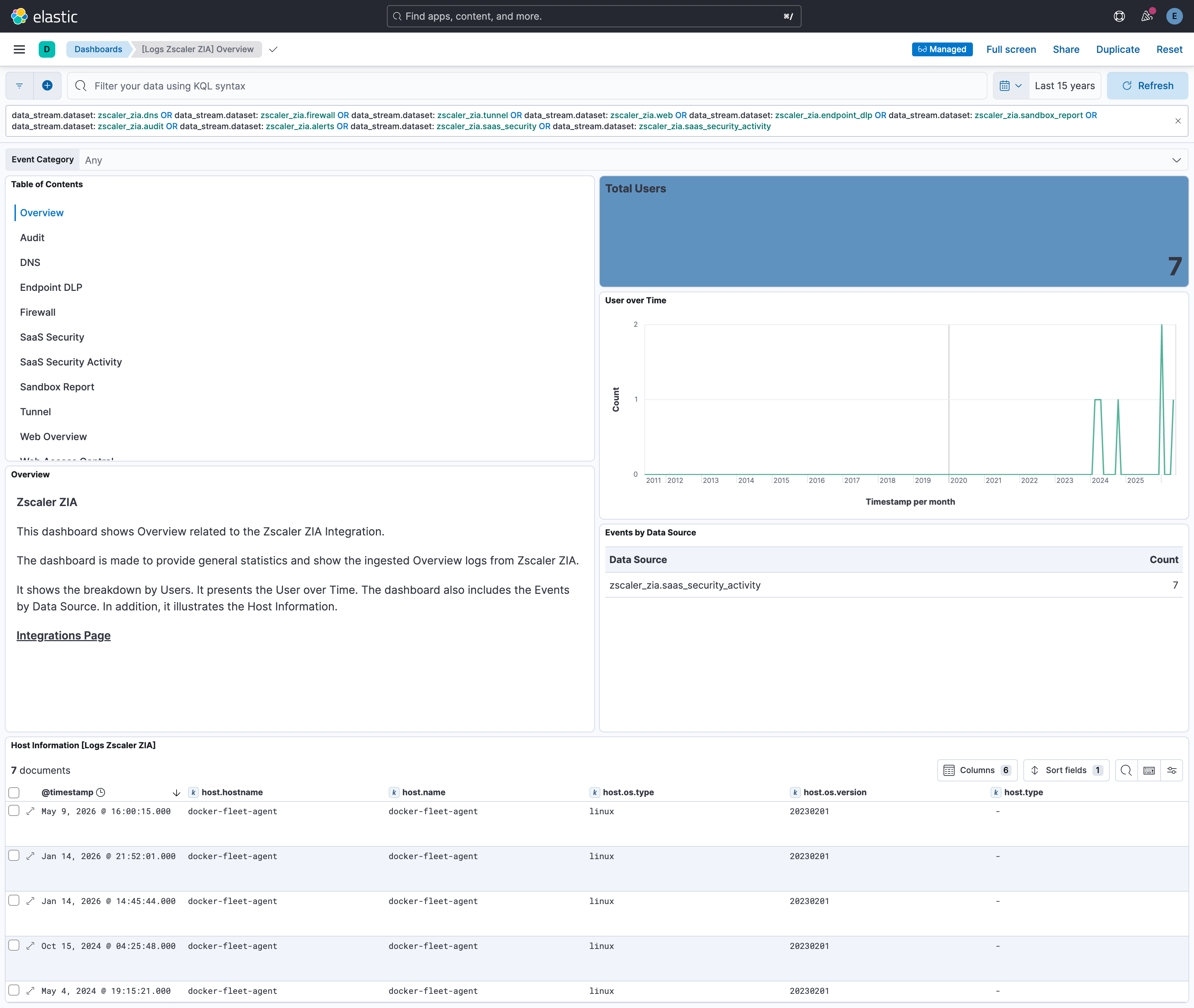Check the May 4, 2024 row checkbox
Screen dimensions: 1194x1008
(14, 990)
